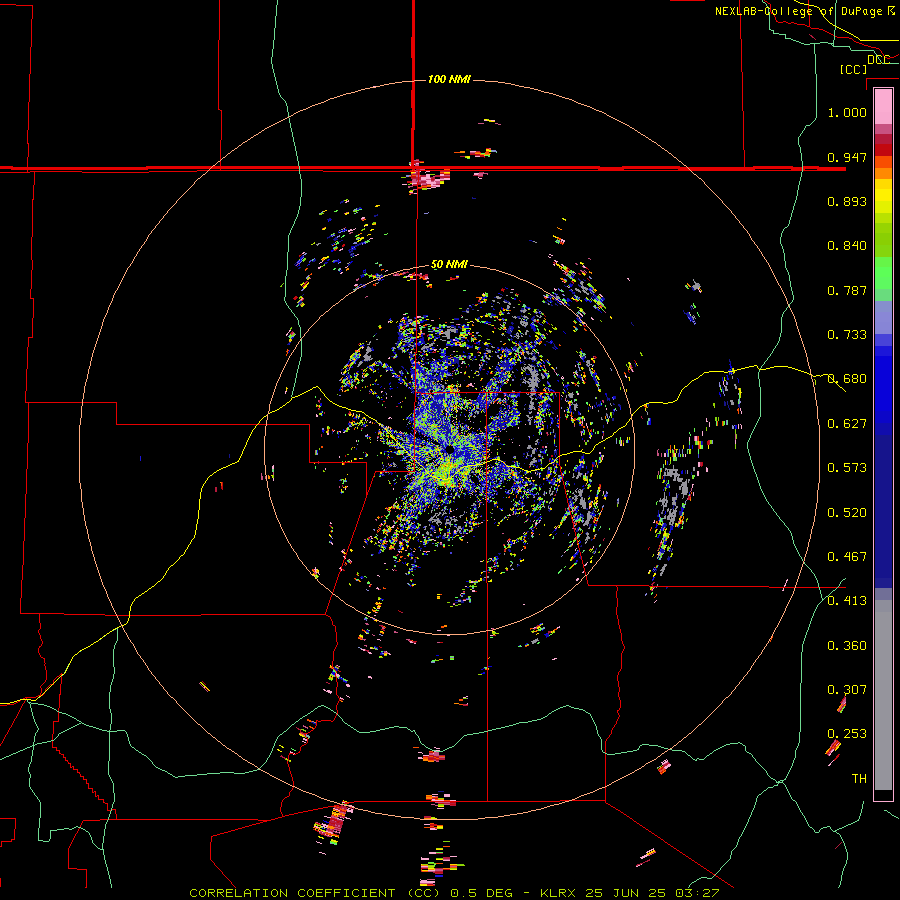
Task: Pick the light pink top colorbar segment
Action: click(x=883, y=107)
